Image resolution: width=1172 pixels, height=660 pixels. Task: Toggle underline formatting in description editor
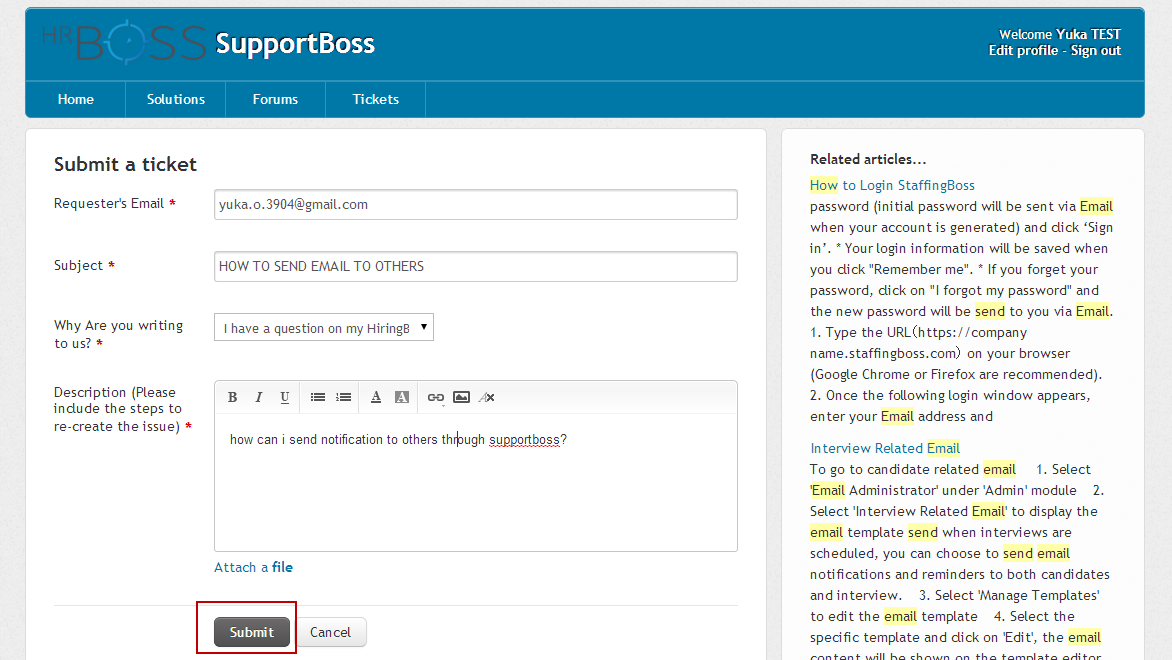click(285, 397)
